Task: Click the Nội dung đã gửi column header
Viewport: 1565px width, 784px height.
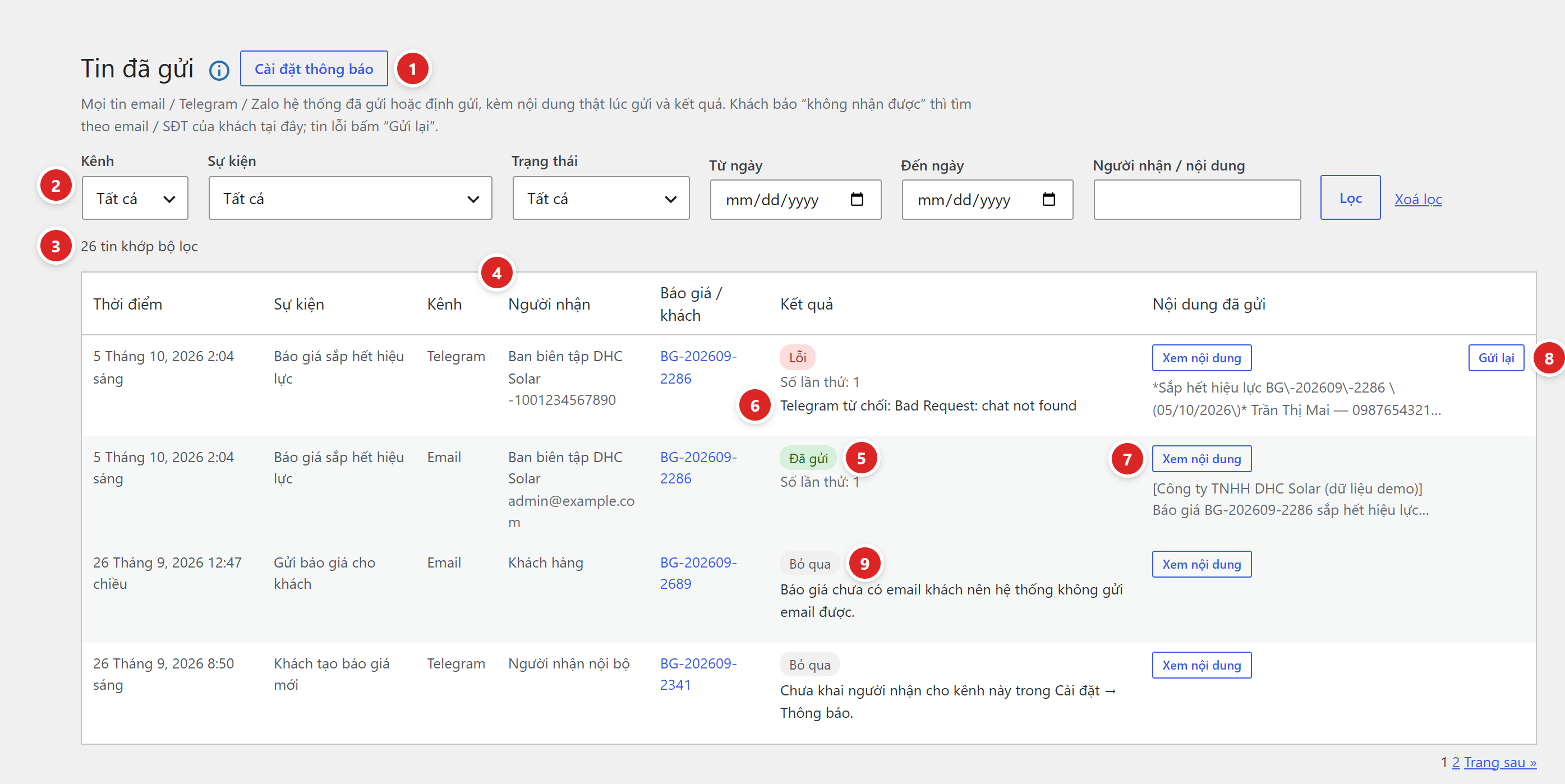Action: [x=1208, y=305]
